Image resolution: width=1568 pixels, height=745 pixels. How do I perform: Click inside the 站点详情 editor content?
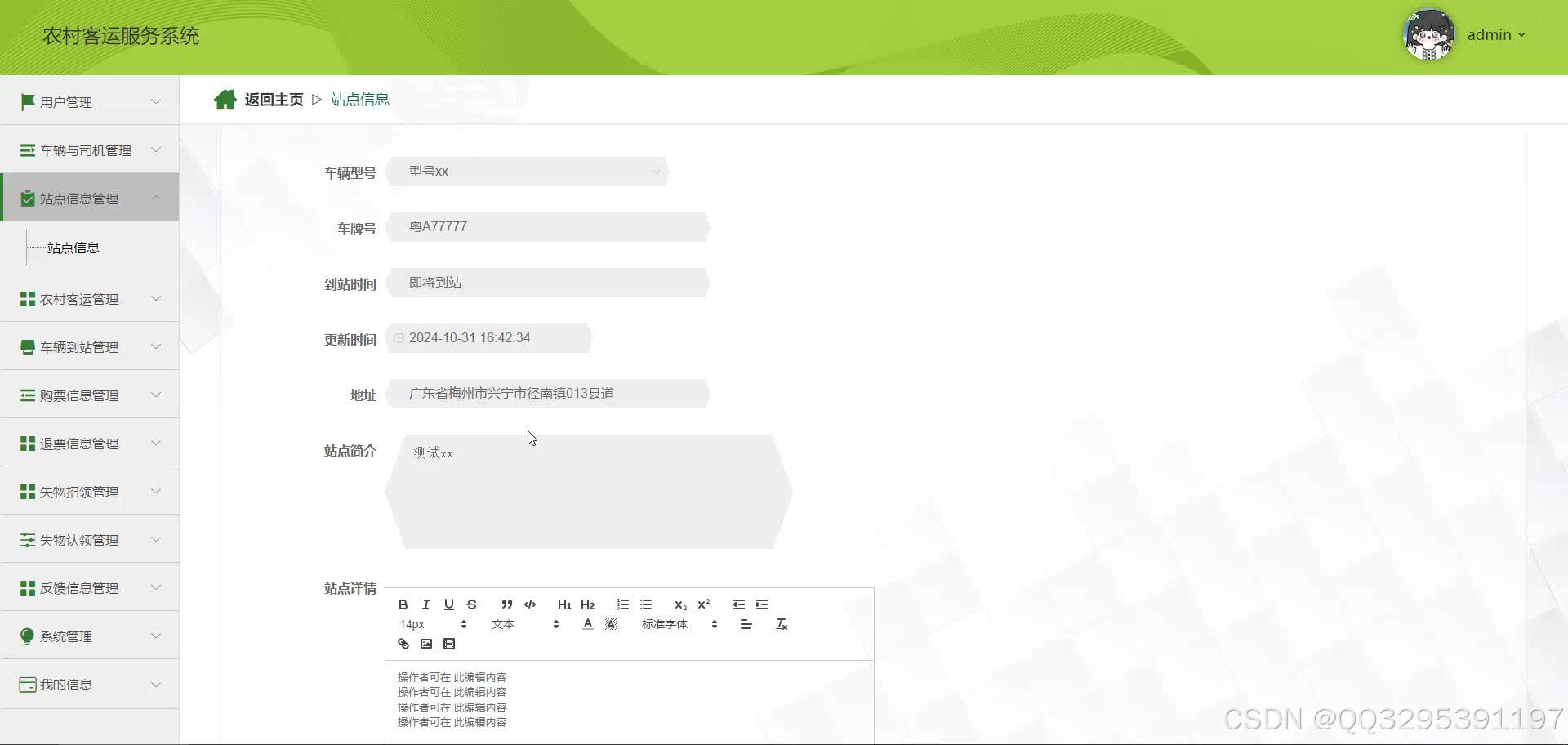click(x=630, y=701)
